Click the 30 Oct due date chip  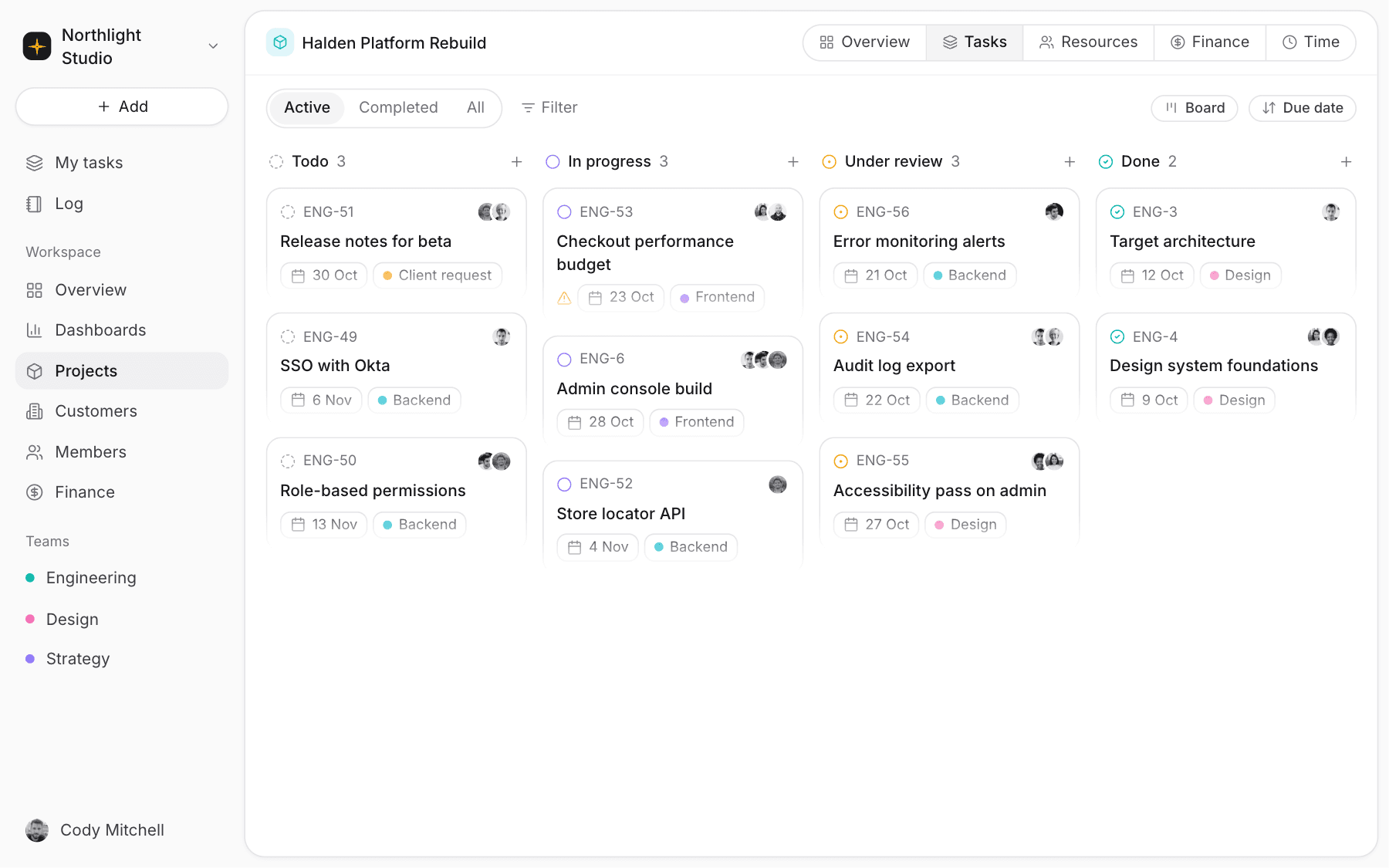coord(324,275)
